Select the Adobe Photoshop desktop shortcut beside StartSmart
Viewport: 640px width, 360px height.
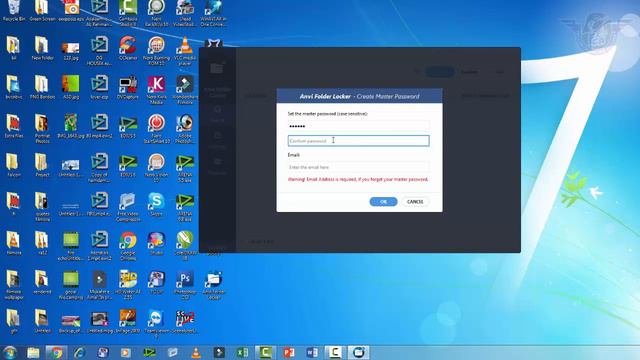[185, 129]
